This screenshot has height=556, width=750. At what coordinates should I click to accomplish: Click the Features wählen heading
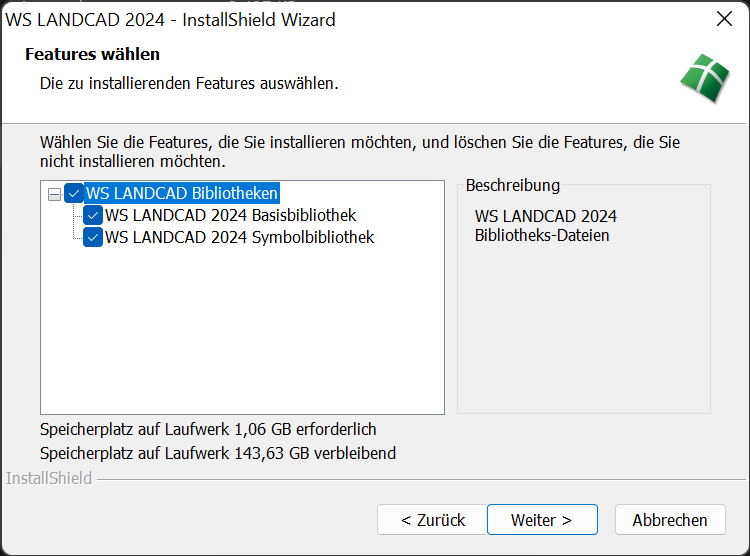(x=92, y=54)
